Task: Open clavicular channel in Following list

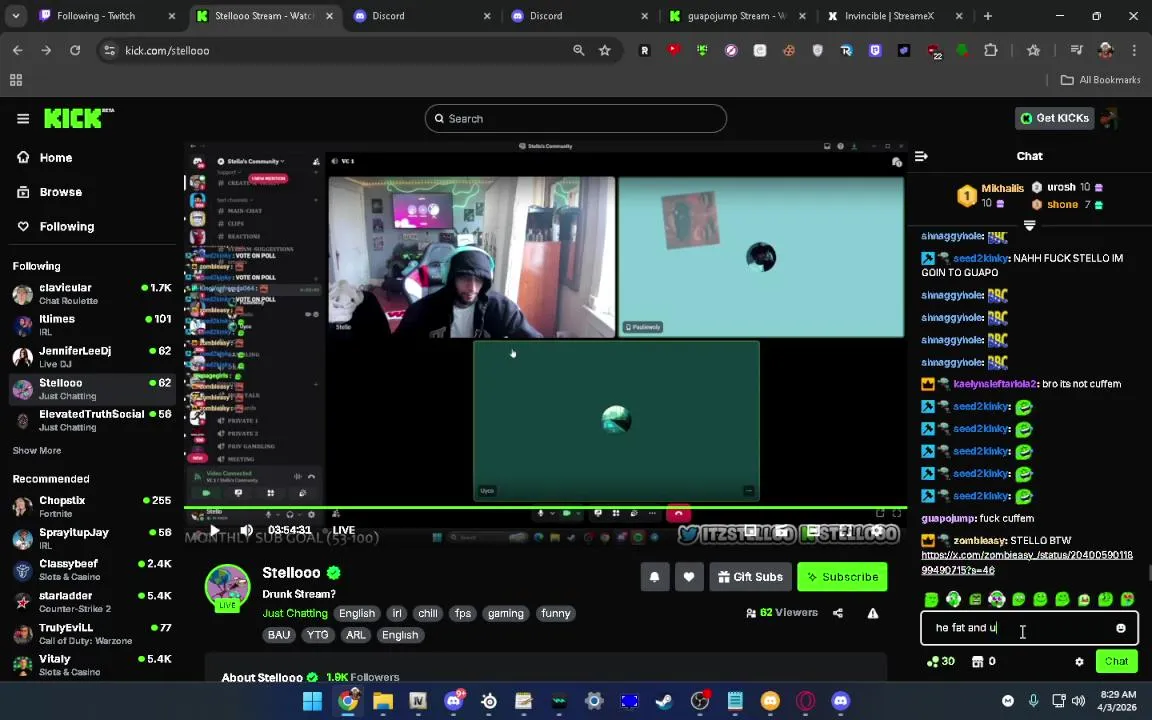Action: tap(93, 294)
